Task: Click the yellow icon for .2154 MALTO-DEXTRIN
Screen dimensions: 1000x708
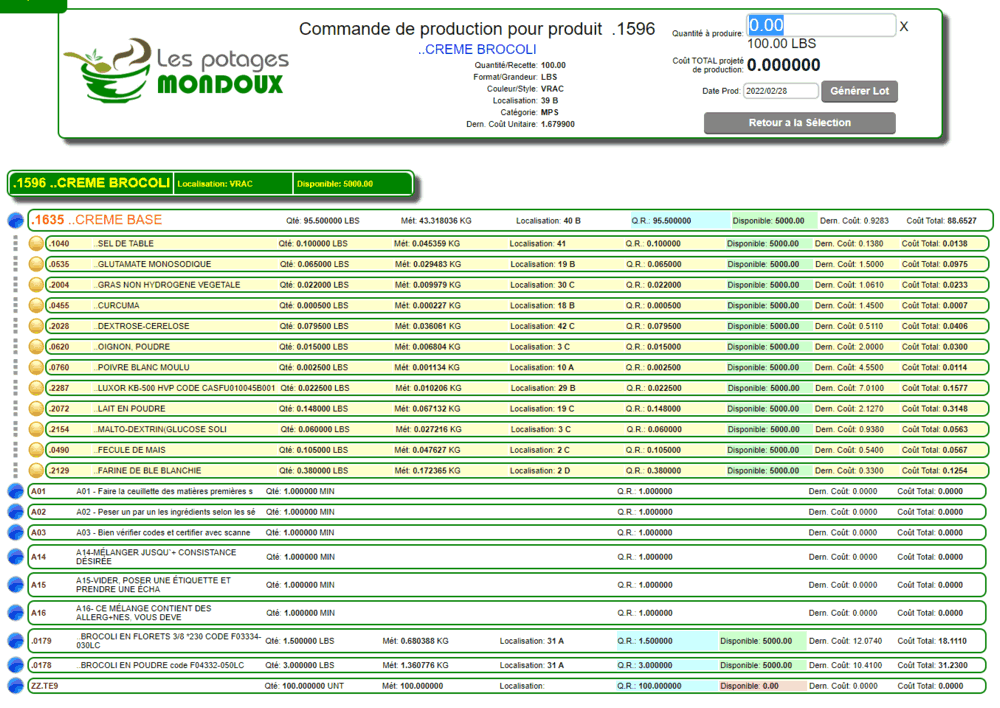Action: pos(36,429)
